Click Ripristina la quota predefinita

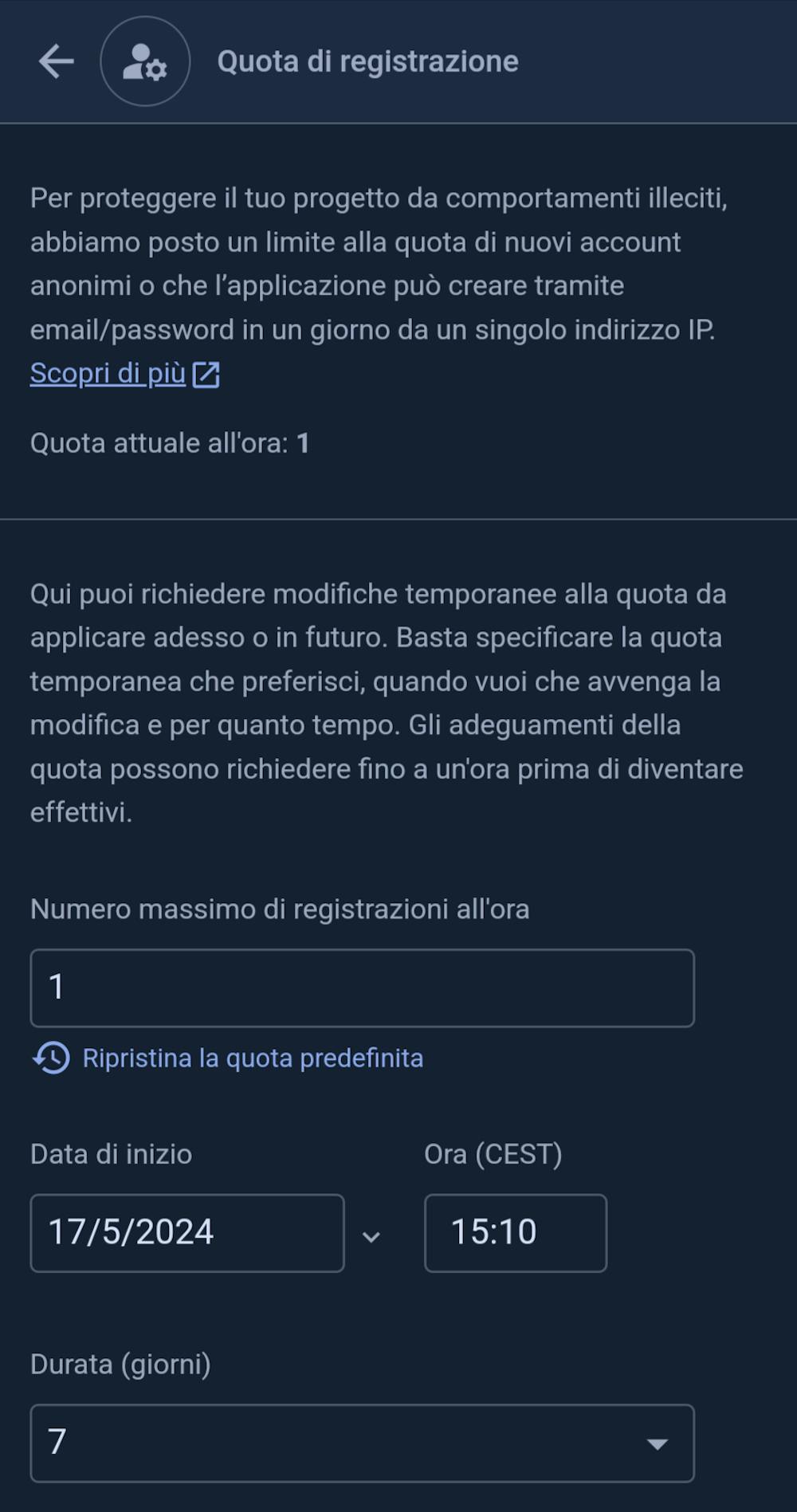click(253, 1058)
